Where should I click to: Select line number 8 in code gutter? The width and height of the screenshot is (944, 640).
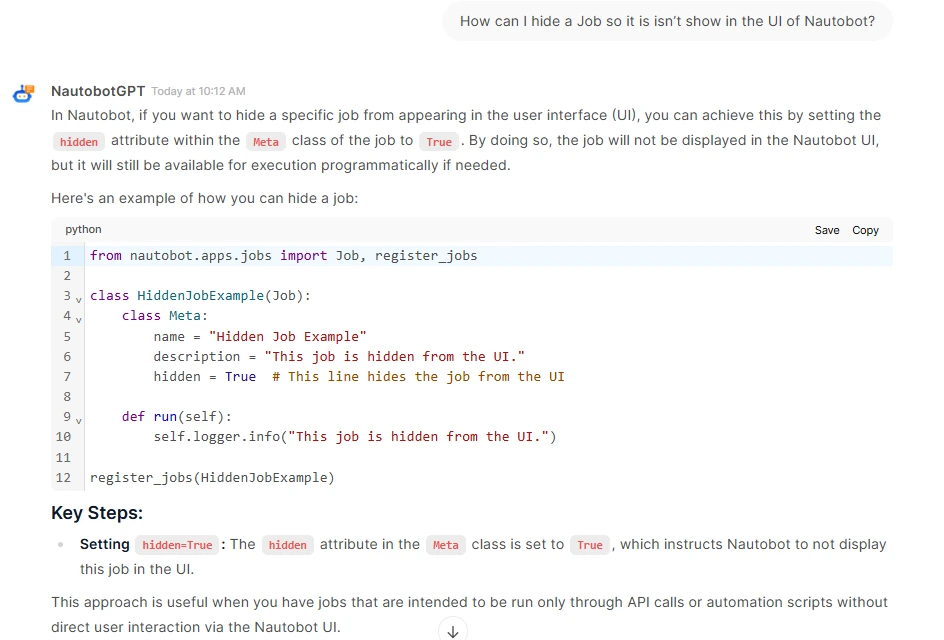(67, 397)
